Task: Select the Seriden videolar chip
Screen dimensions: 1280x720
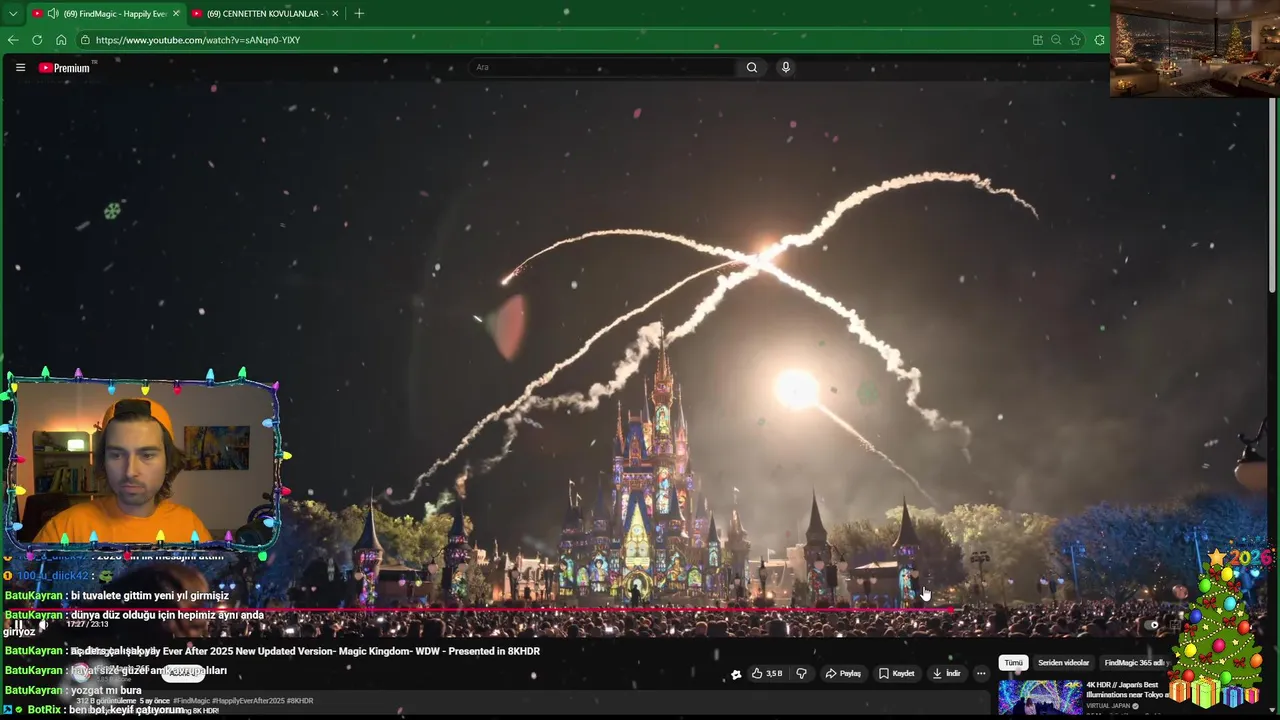Action: click(1063, 663)
